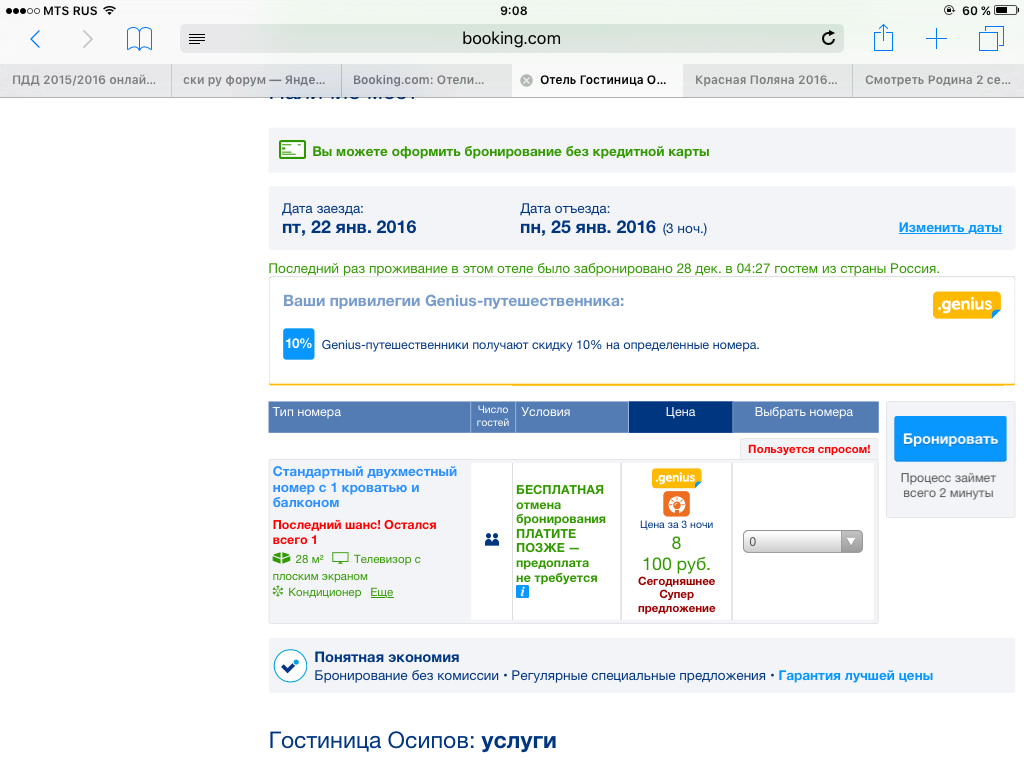The width and height of the screenshot is (1024, 768).
Task: Click 'Регулярные специальные предложения' text
Action: coord(638,676)
